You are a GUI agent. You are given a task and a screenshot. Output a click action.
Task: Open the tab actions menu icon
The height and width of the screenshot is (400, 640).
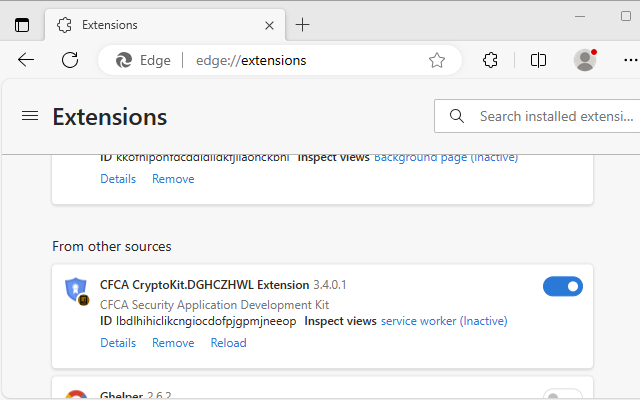pyautogui.click(x=22, y=25)
